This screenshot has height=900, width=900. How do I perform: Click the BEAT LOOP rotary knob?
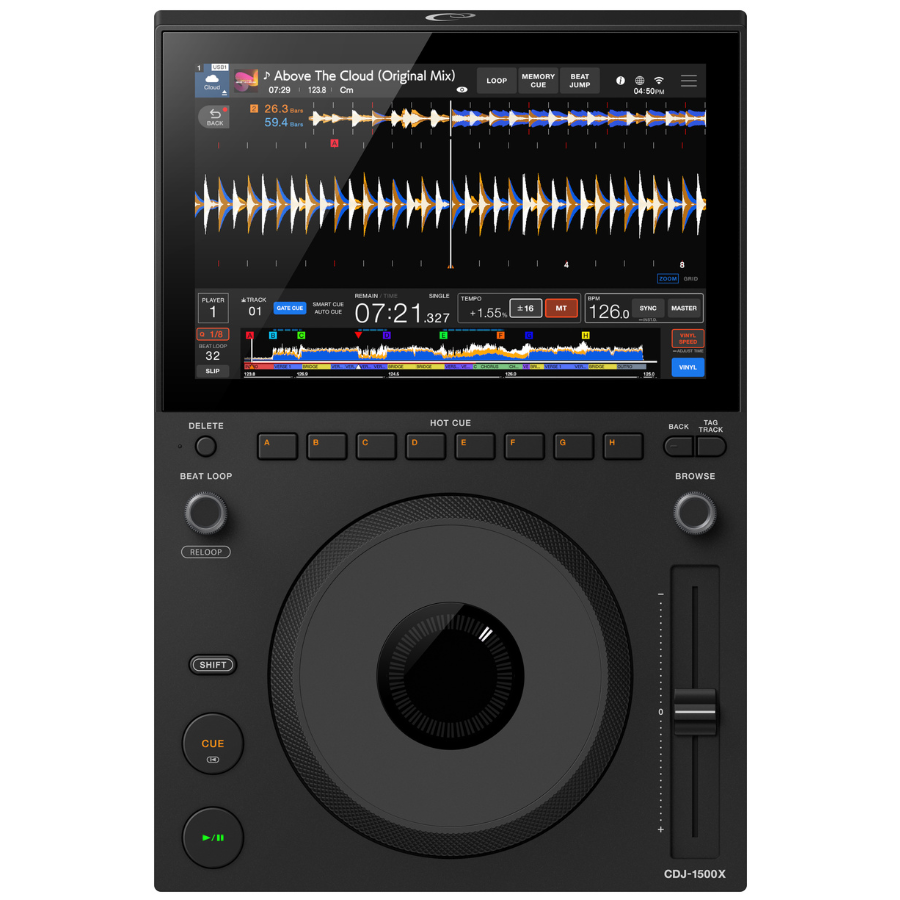(x=205, y=513)
